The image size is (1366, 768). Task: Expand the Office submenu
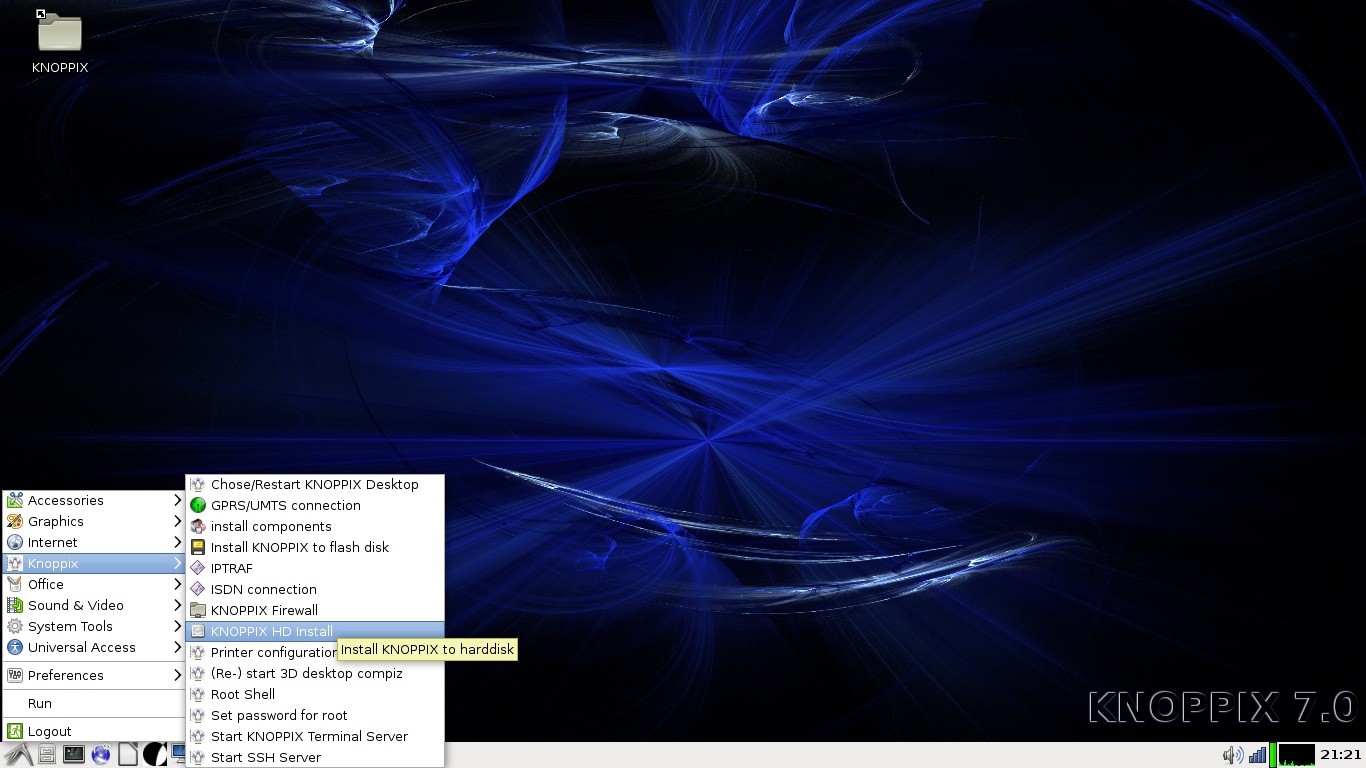(93, 584)
